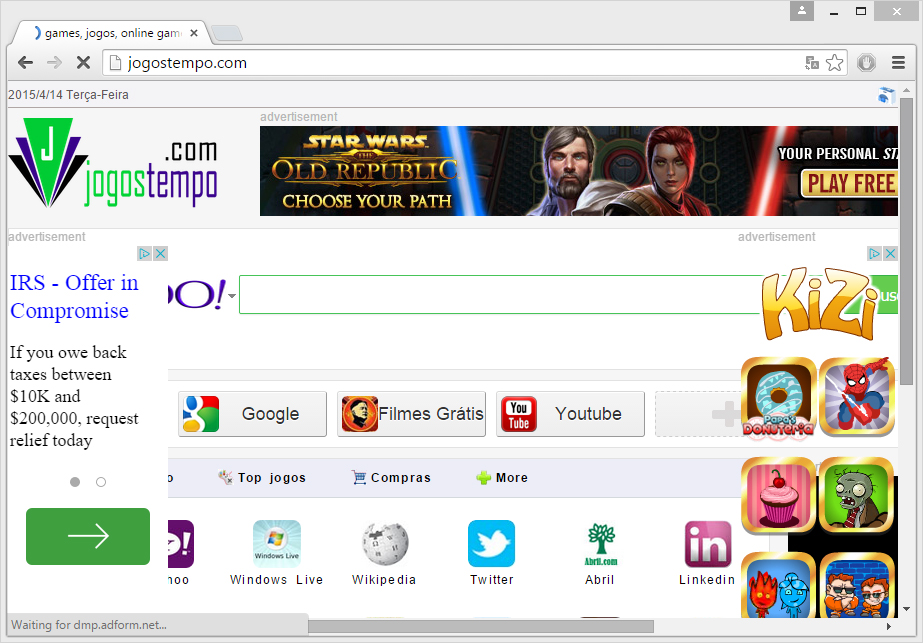The image size is (923, 643).
Task: Open the Google shortcut button
Action: coord(252,414)
